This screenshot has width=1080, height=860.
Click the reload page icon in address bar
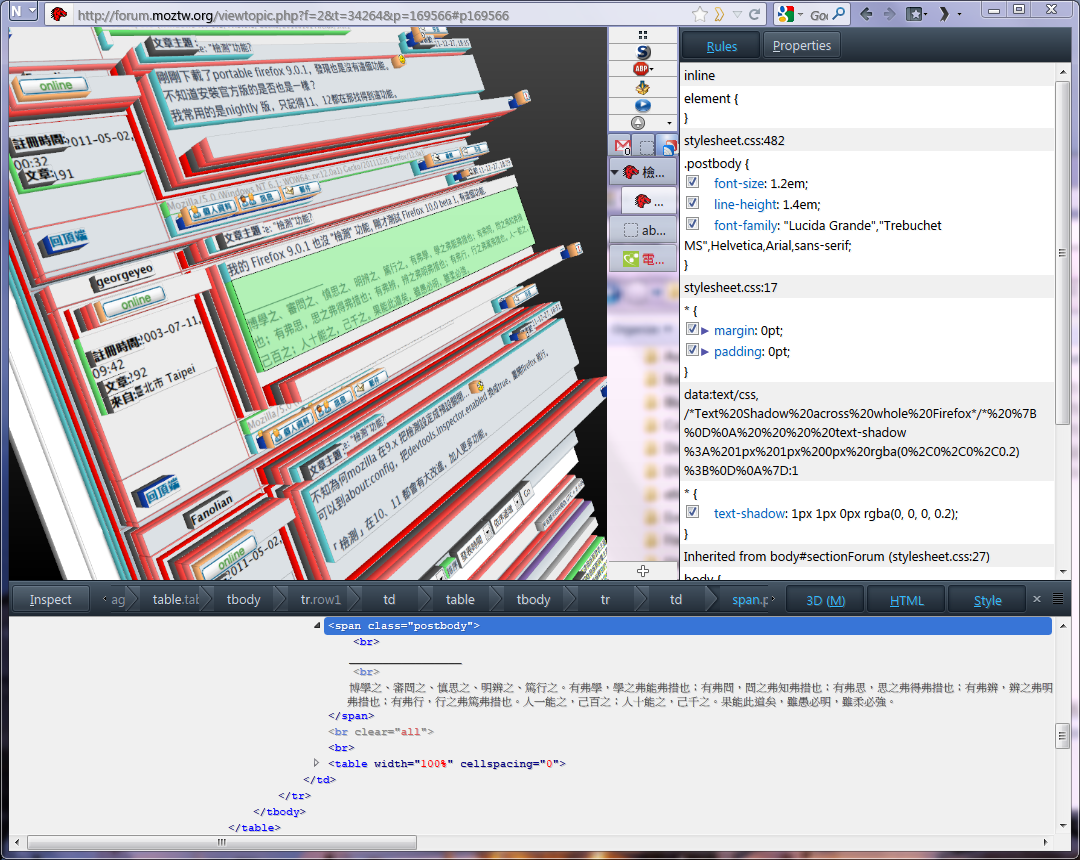click(755, 14)
